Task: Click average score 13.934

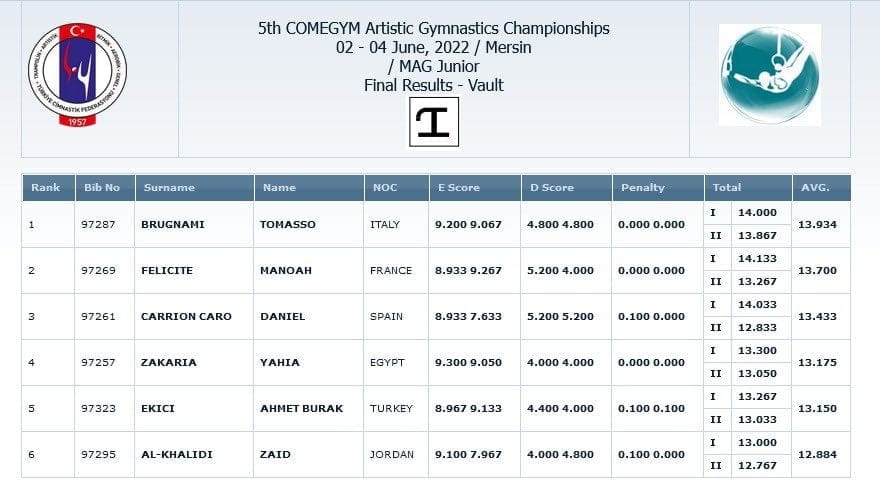Action: [817, 224]
